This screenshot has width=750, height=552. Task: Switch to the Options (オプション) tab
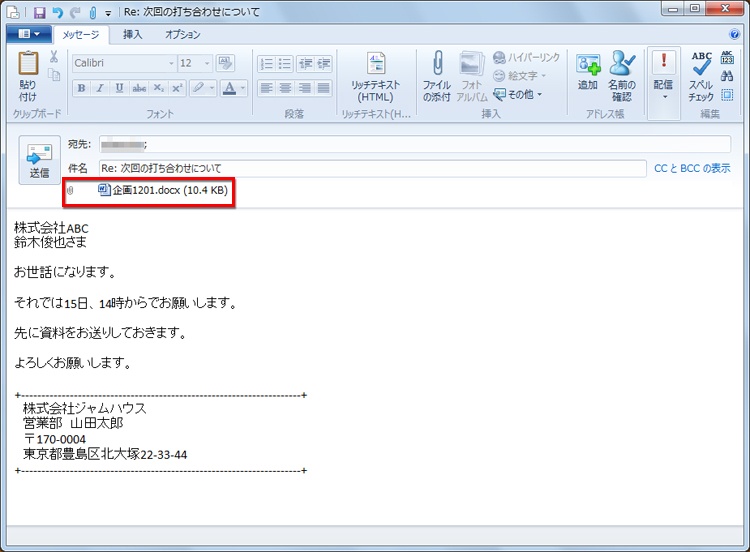tap(183, 34)
